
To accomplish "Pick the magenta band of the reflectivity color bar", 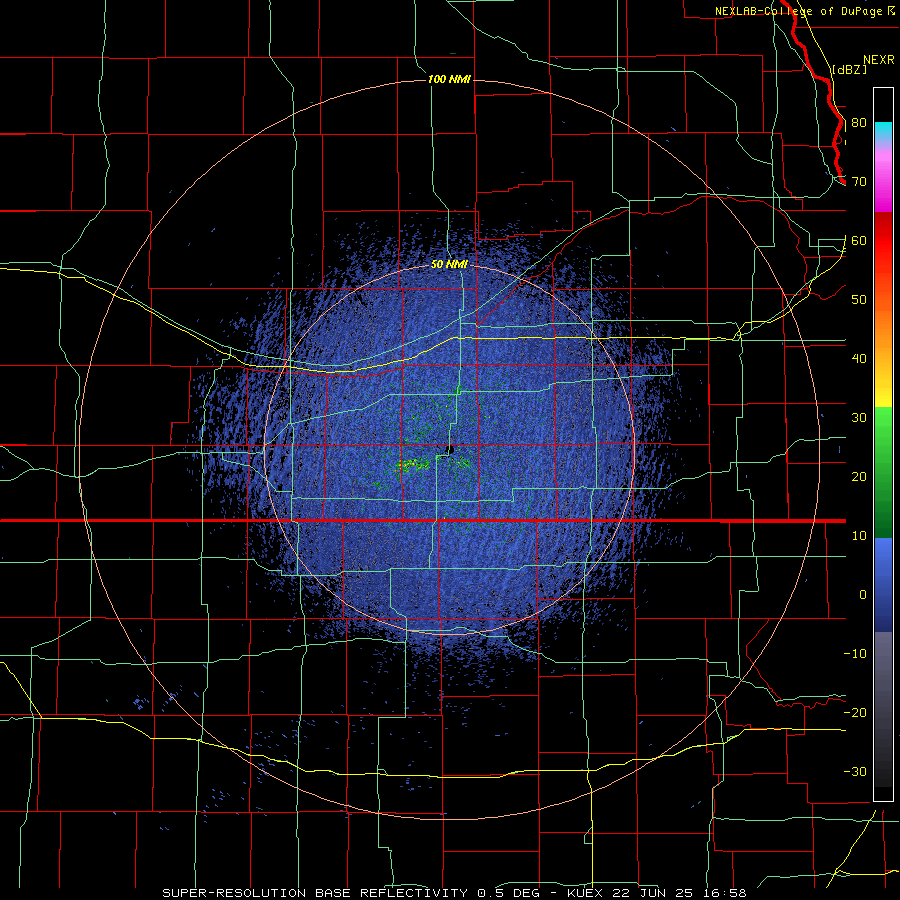I will point(883,182).
